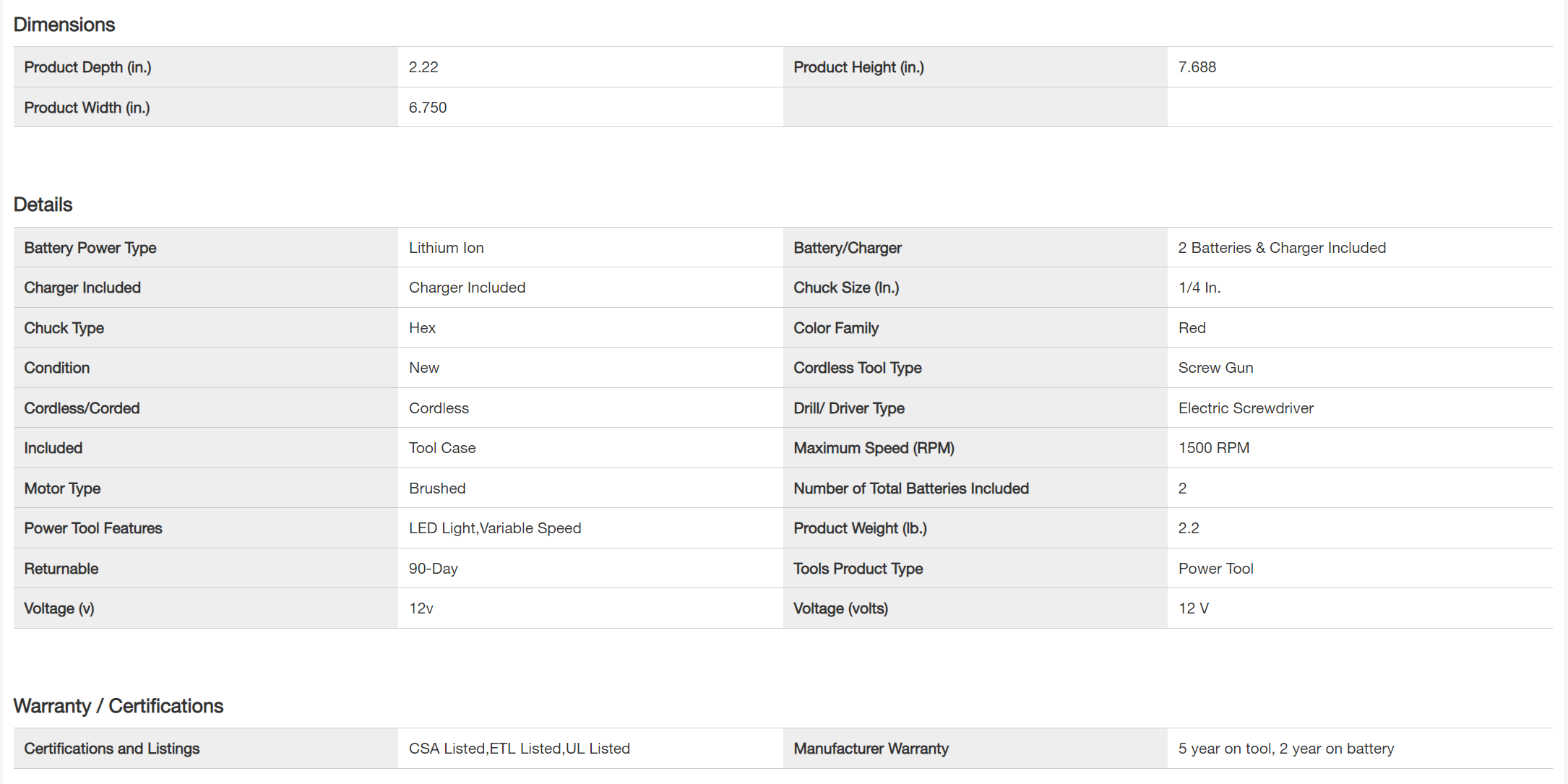Click the Color Family value Red
This screenshot has height=784, width=1568.
pos(1192,328)
